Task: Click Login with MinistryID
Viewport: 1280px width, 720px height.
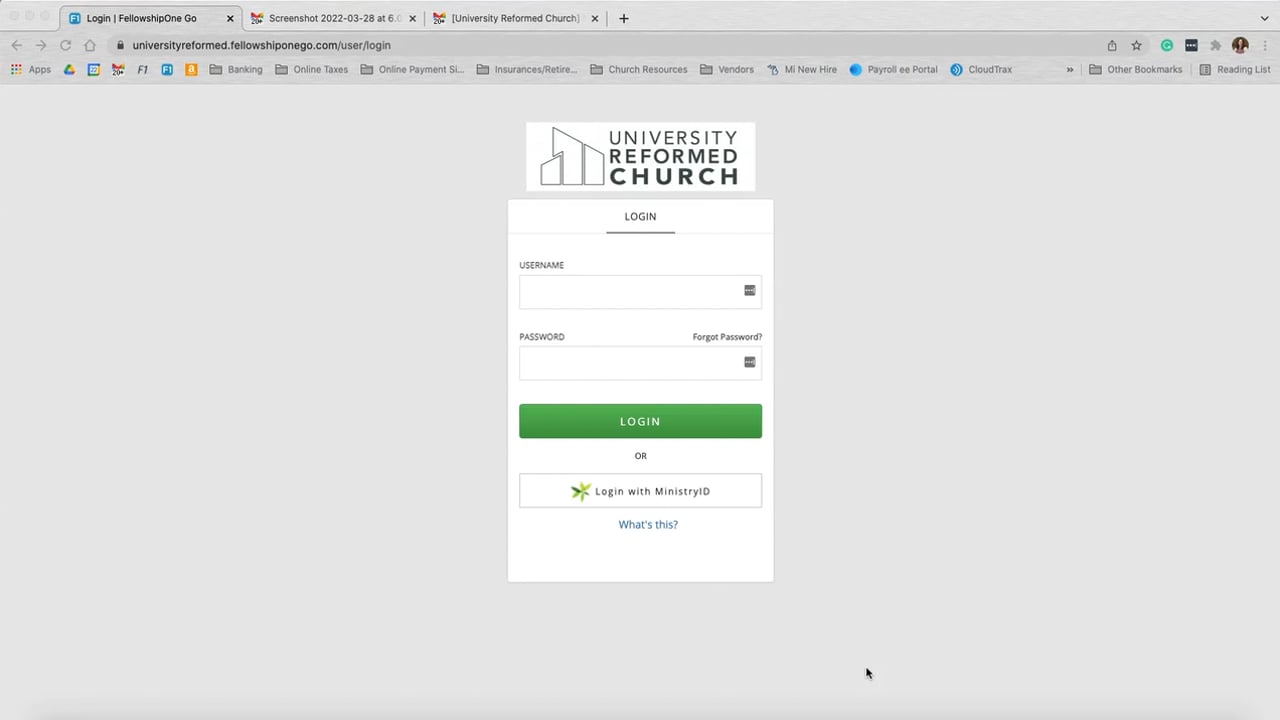Action: pyautogui.click(x=640, y=491)
